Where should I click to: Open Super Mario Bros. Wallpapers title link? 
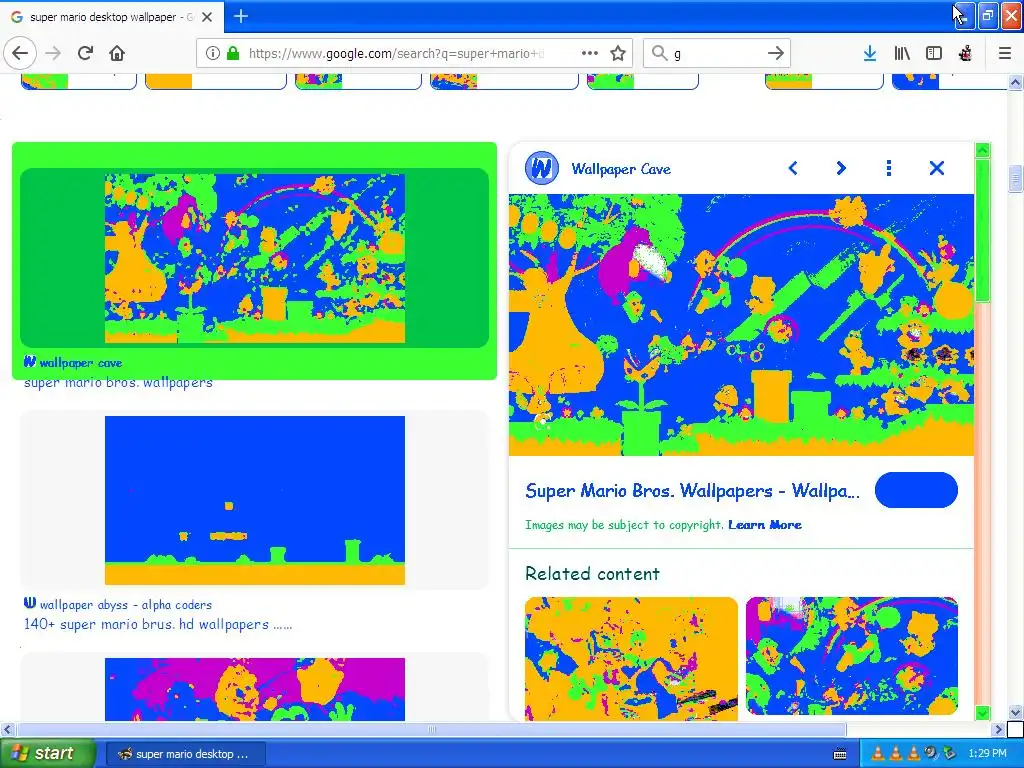[692, 490]
